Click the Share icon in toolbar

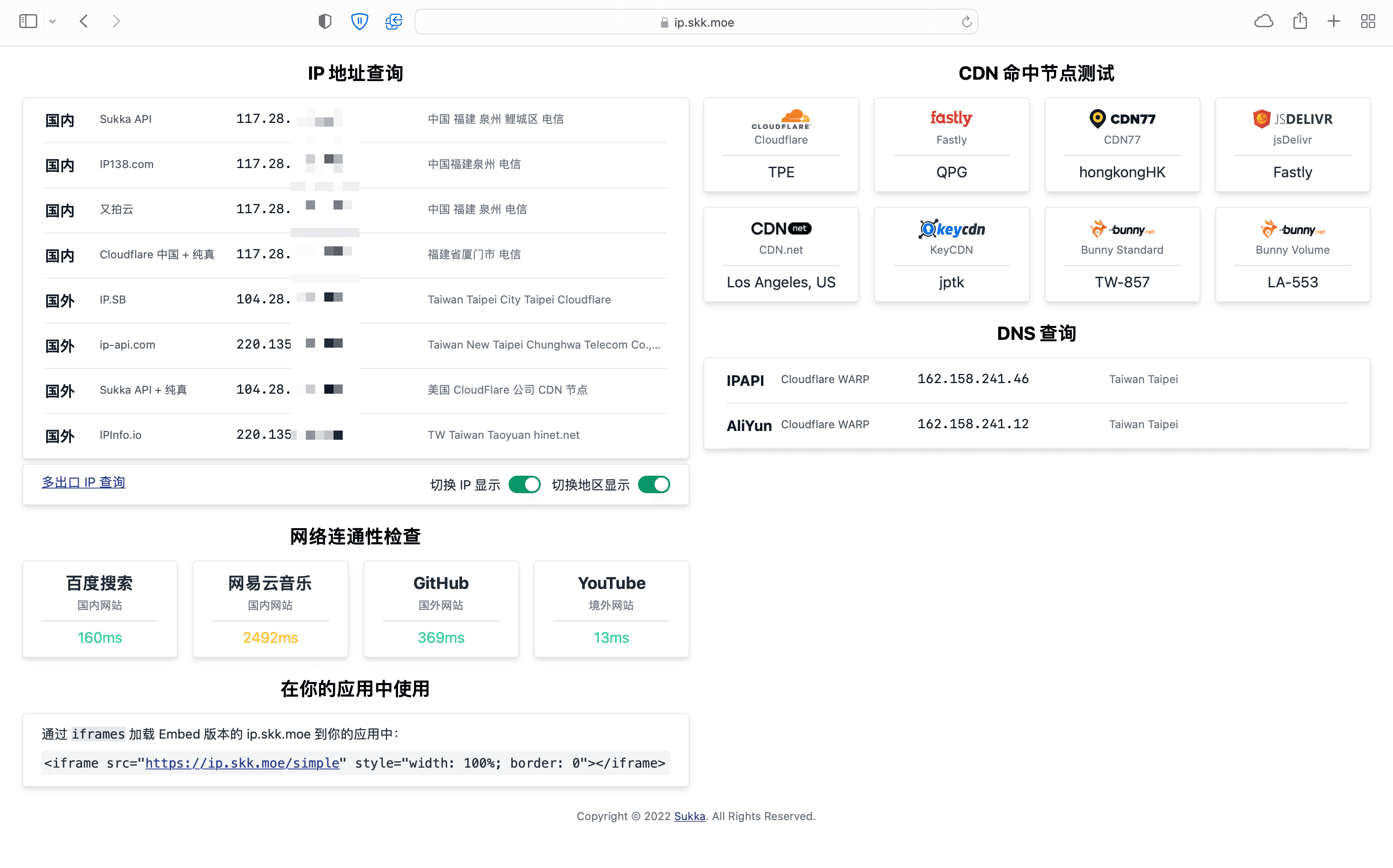[1300, 22]
